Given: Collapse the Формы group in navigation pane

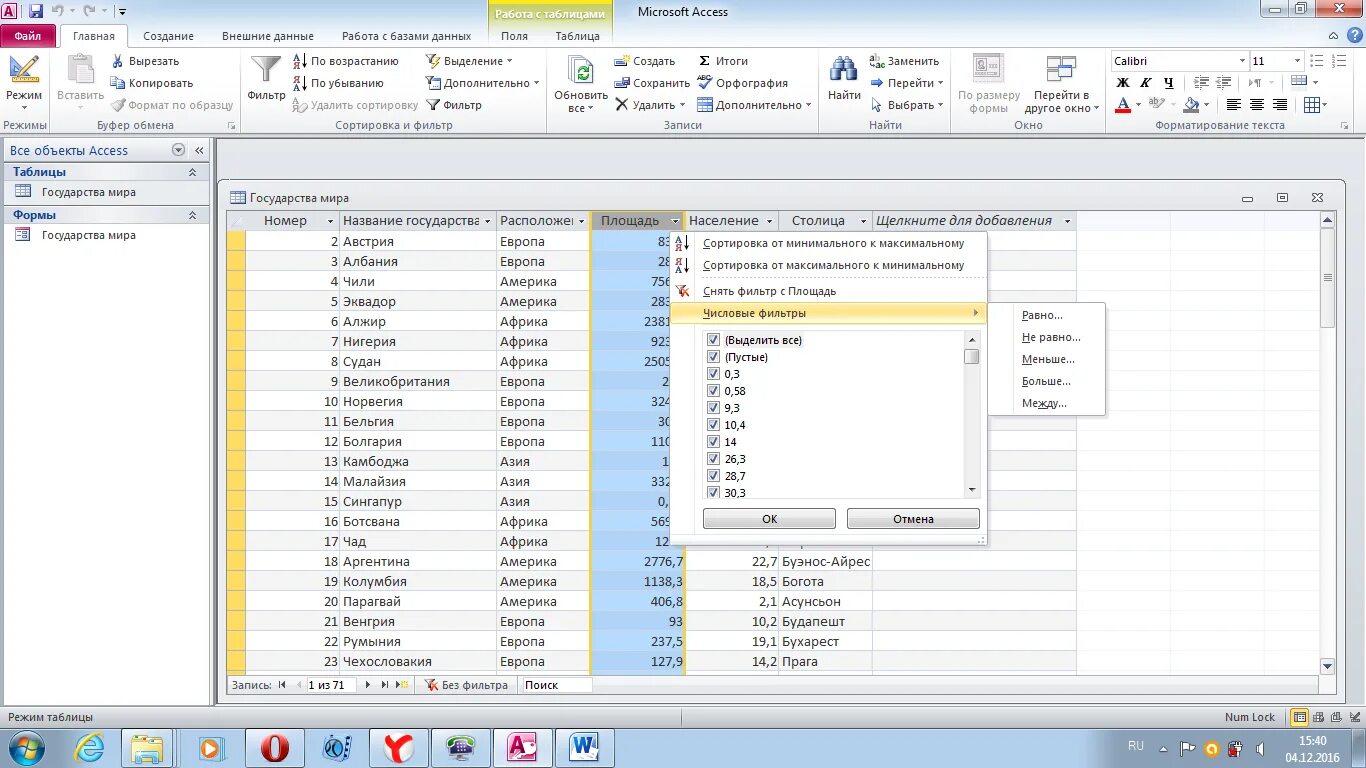Looking at the screenshot, I should pos(192,215).
